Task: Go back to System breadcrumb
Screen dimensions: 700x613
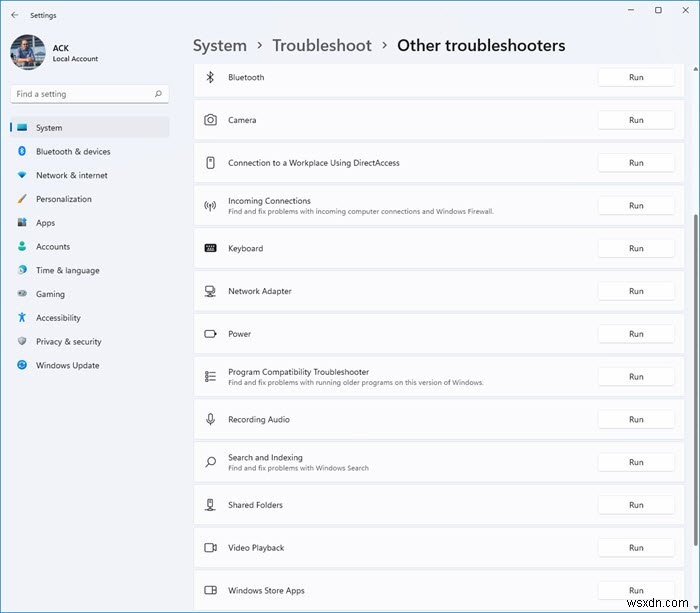Action: coord(220,46)
